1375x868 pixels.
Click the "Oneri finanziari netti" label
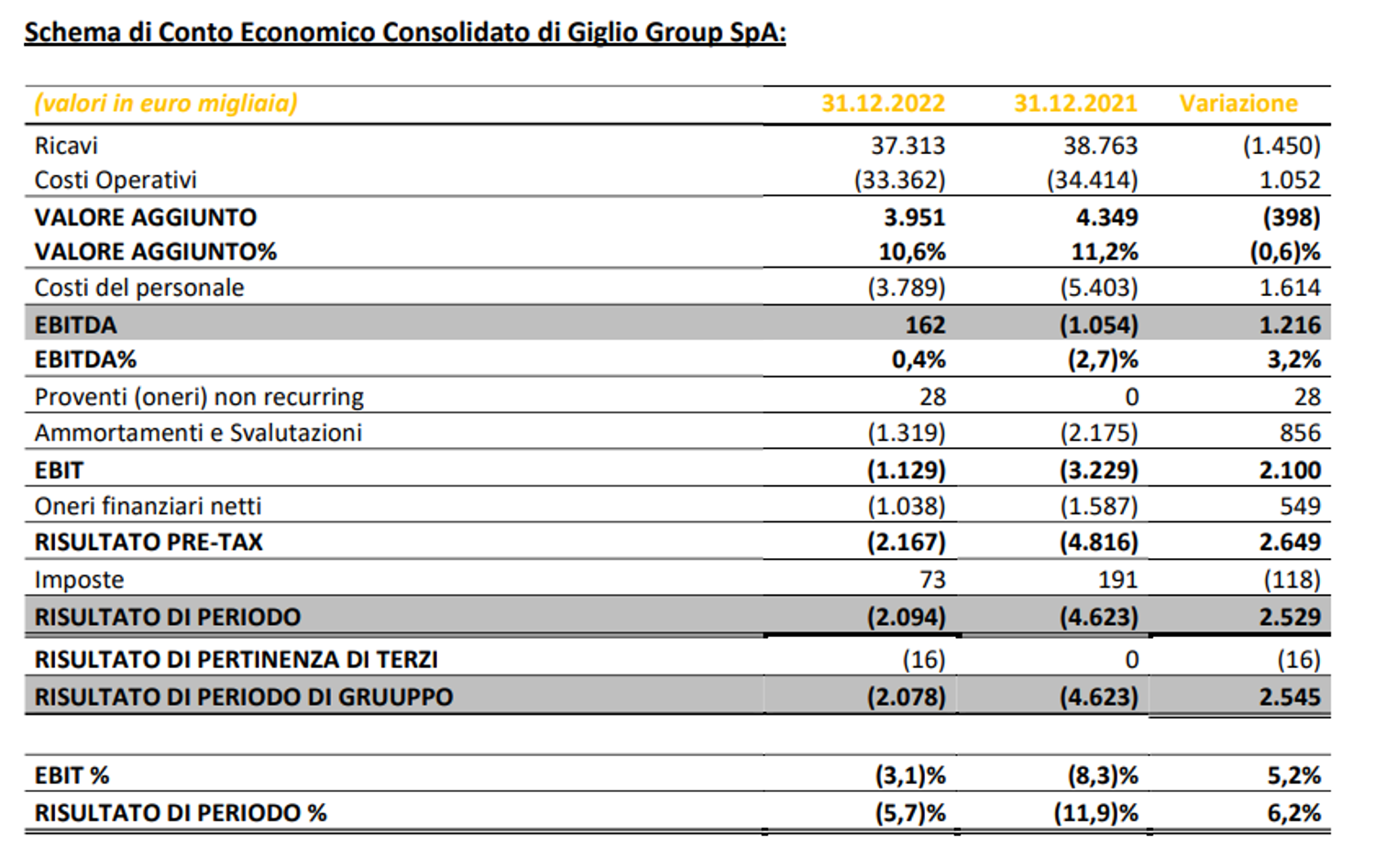(x=148, y=506)
